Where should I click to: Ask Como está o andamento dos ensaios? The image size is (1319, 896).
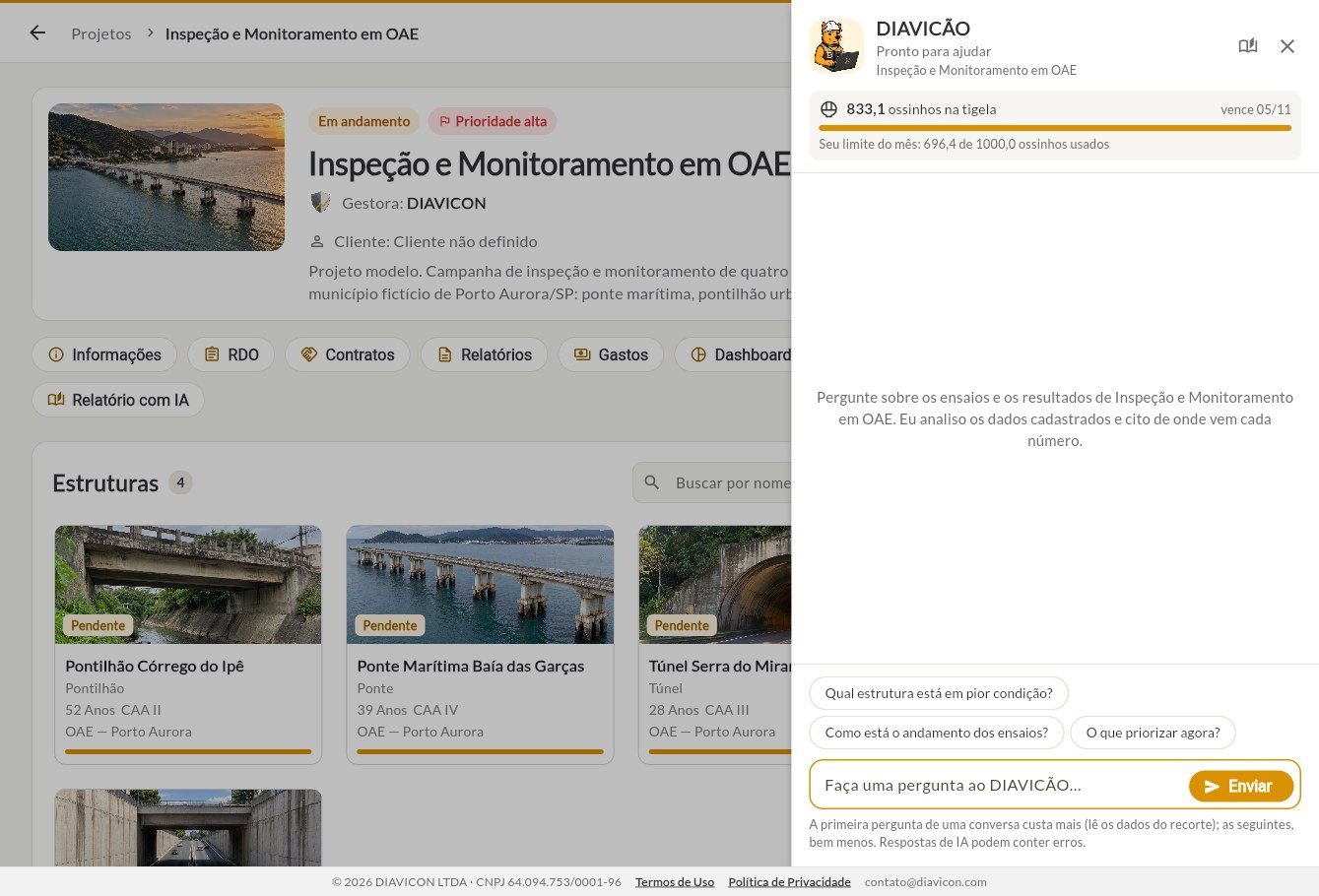point(937,733)
